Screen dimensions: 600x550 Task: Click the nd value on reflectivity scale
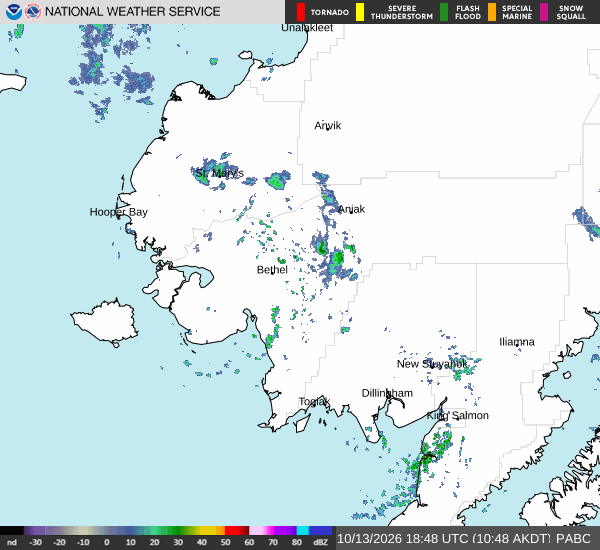[12, 542]
